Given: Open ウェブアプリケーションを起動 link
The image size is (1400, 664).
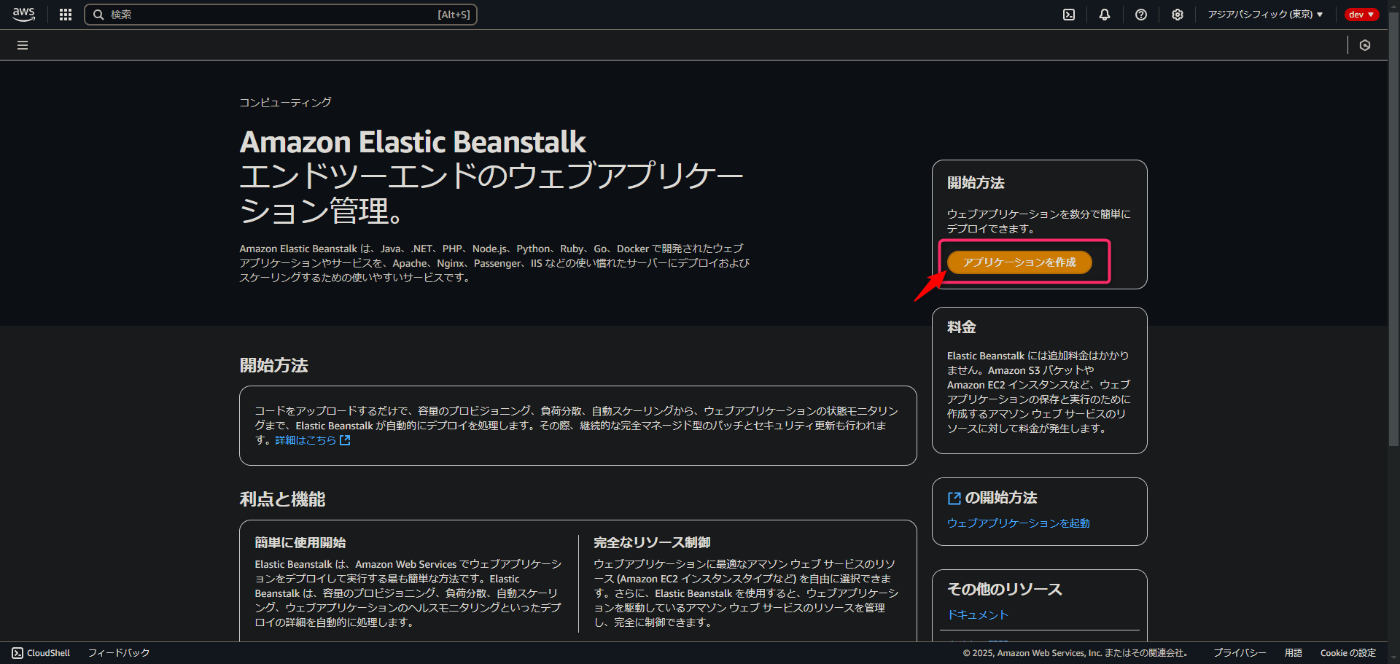Looking at the screenshot, I should tap(1018, 523).
